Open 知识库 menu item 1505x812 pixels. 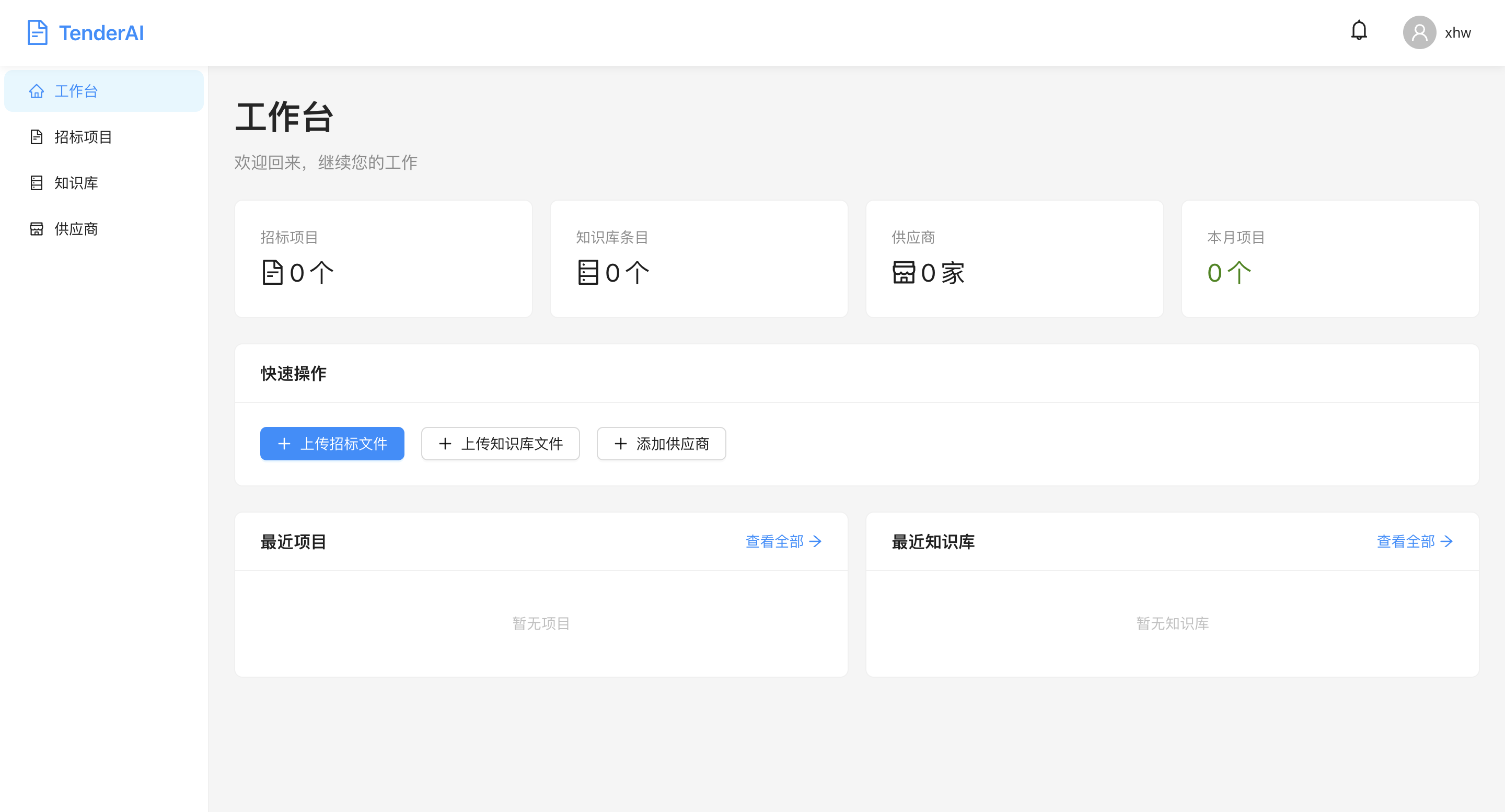[76, 183]
